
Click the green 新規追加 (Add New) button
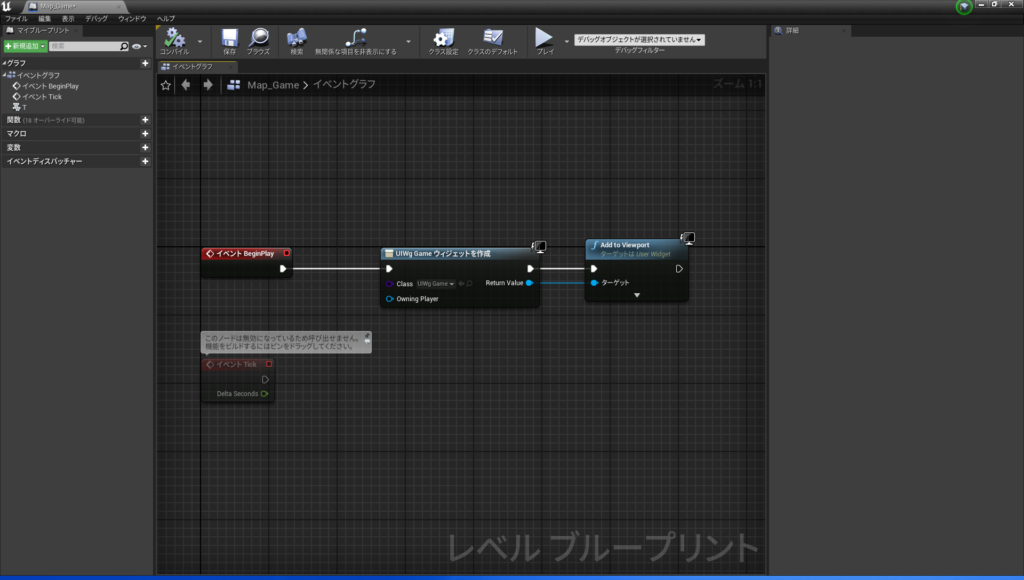[25, 46]
